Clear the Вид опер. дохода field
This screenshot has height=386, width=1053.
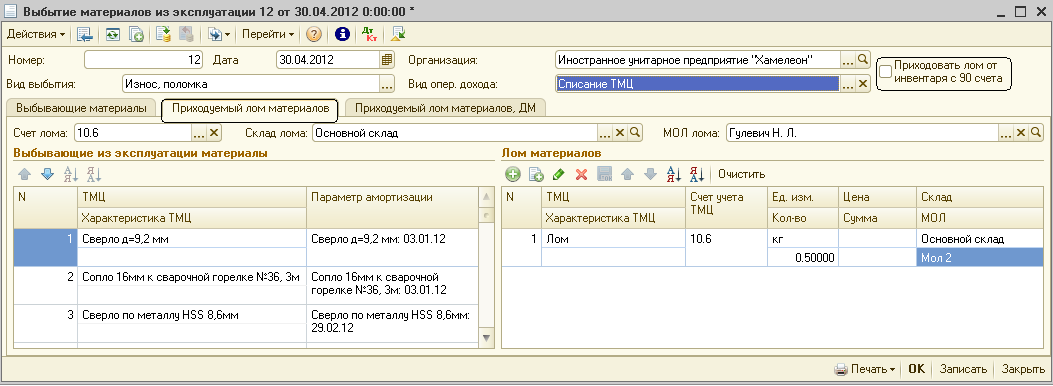click(863, 84)
